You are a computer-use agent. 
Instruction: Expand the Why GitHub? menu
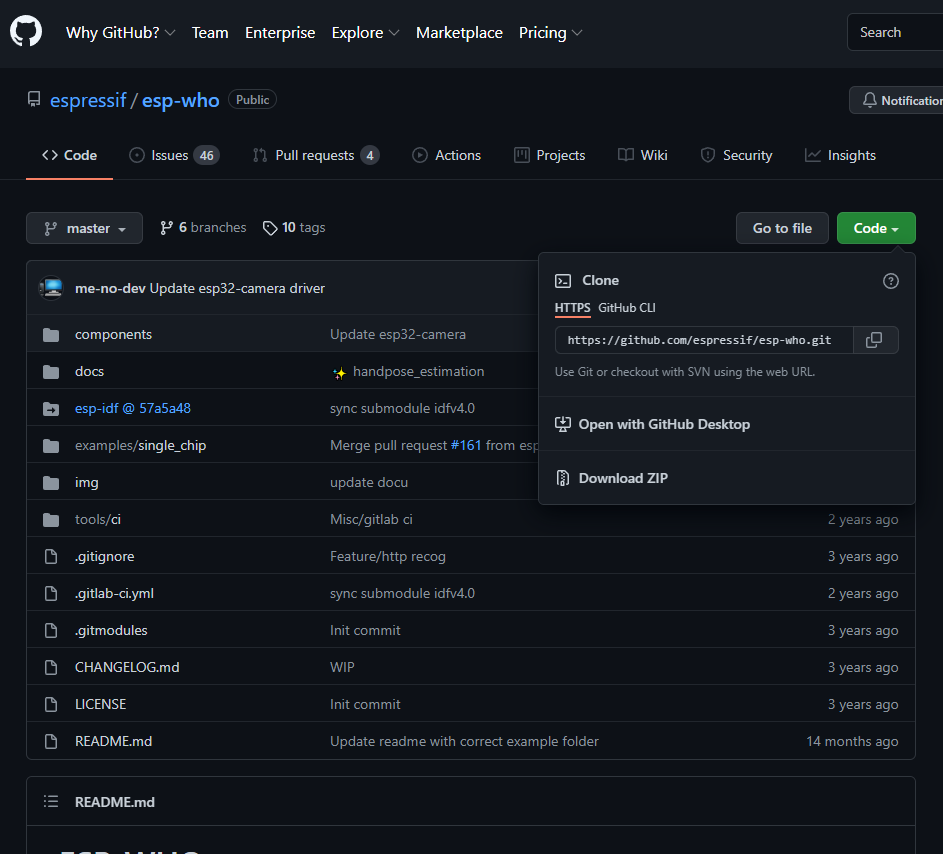coord(120,32)
